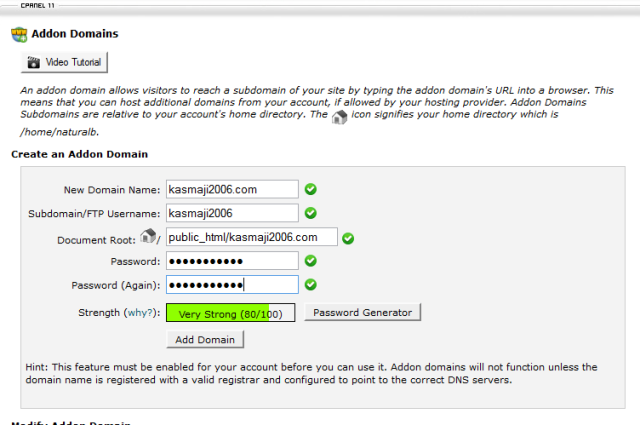Focus the Document Root input field
The width and height of the screenshot is (640, 425).
pos(252,237)
